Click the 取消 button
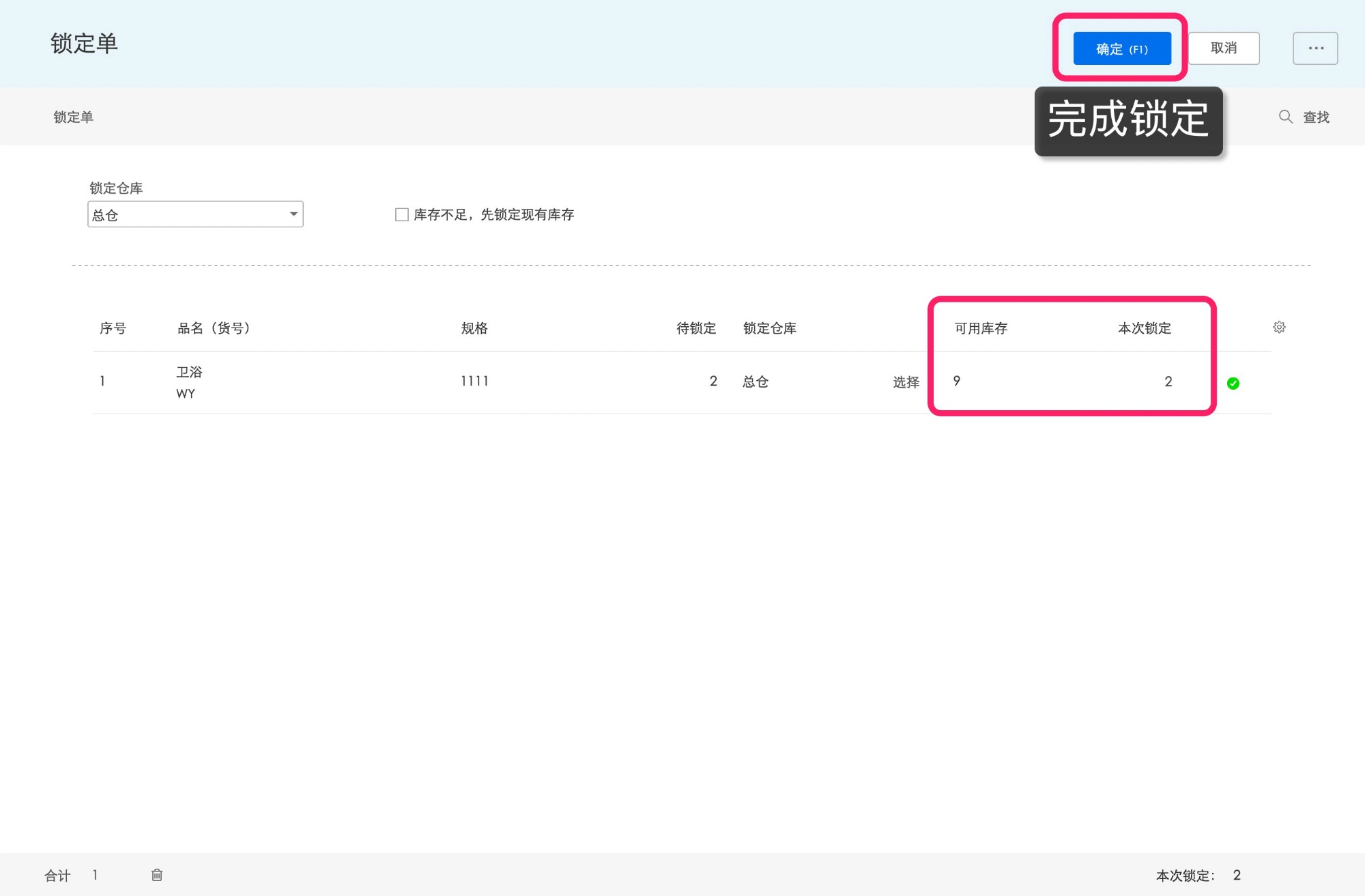The height and width of the screenshot is (896, 1365). point(1224,48)
